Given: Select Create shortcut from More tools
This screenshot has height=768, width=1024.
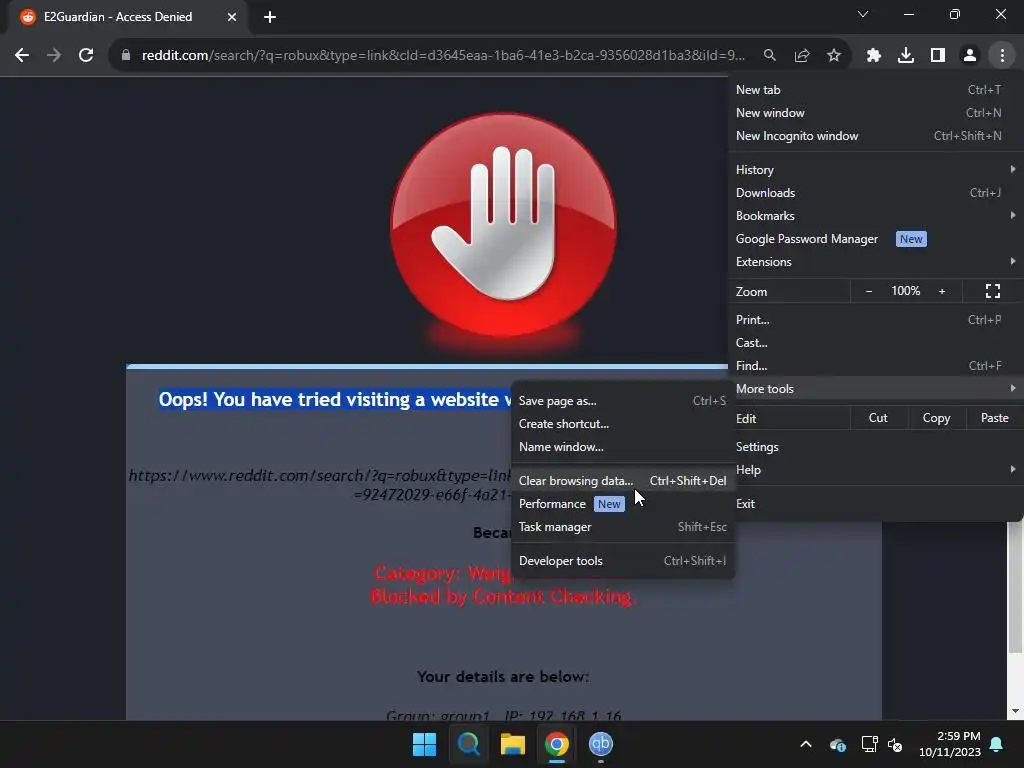Looking at the screenshot, I should pyautogui.click(x=622, y=424).
